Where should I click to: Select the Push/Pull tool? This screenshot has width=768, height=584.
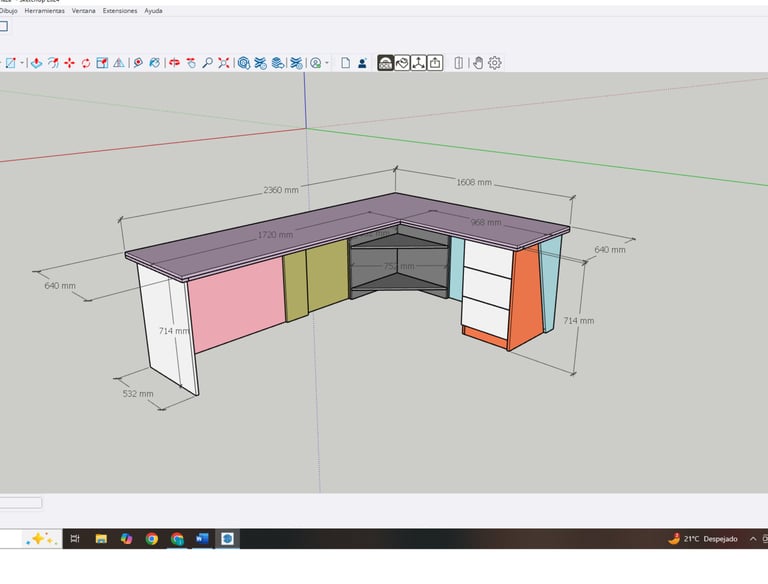click(x=36, y=63)
